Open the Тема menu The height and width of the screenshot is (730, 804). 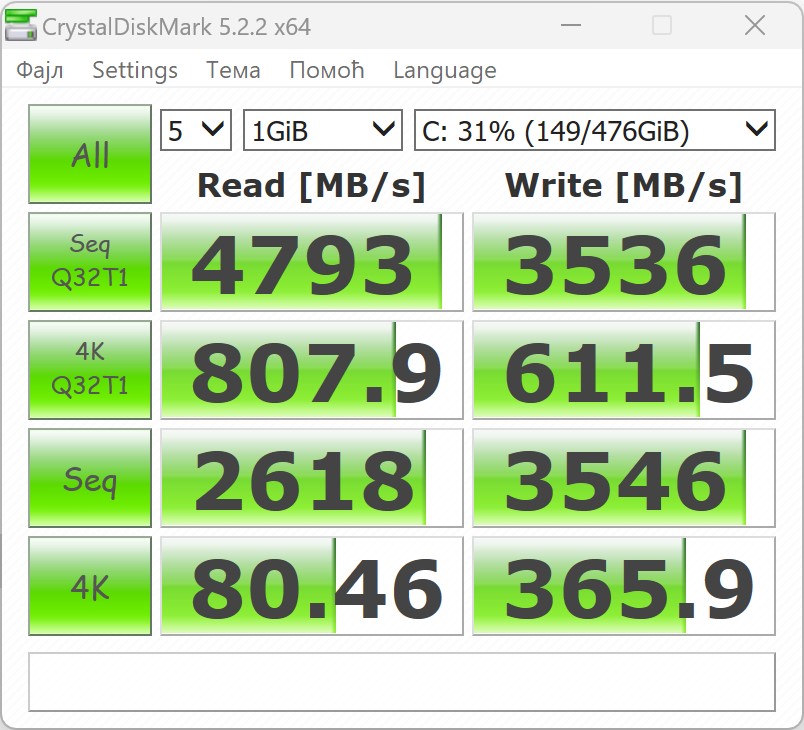tap(233, 70)
